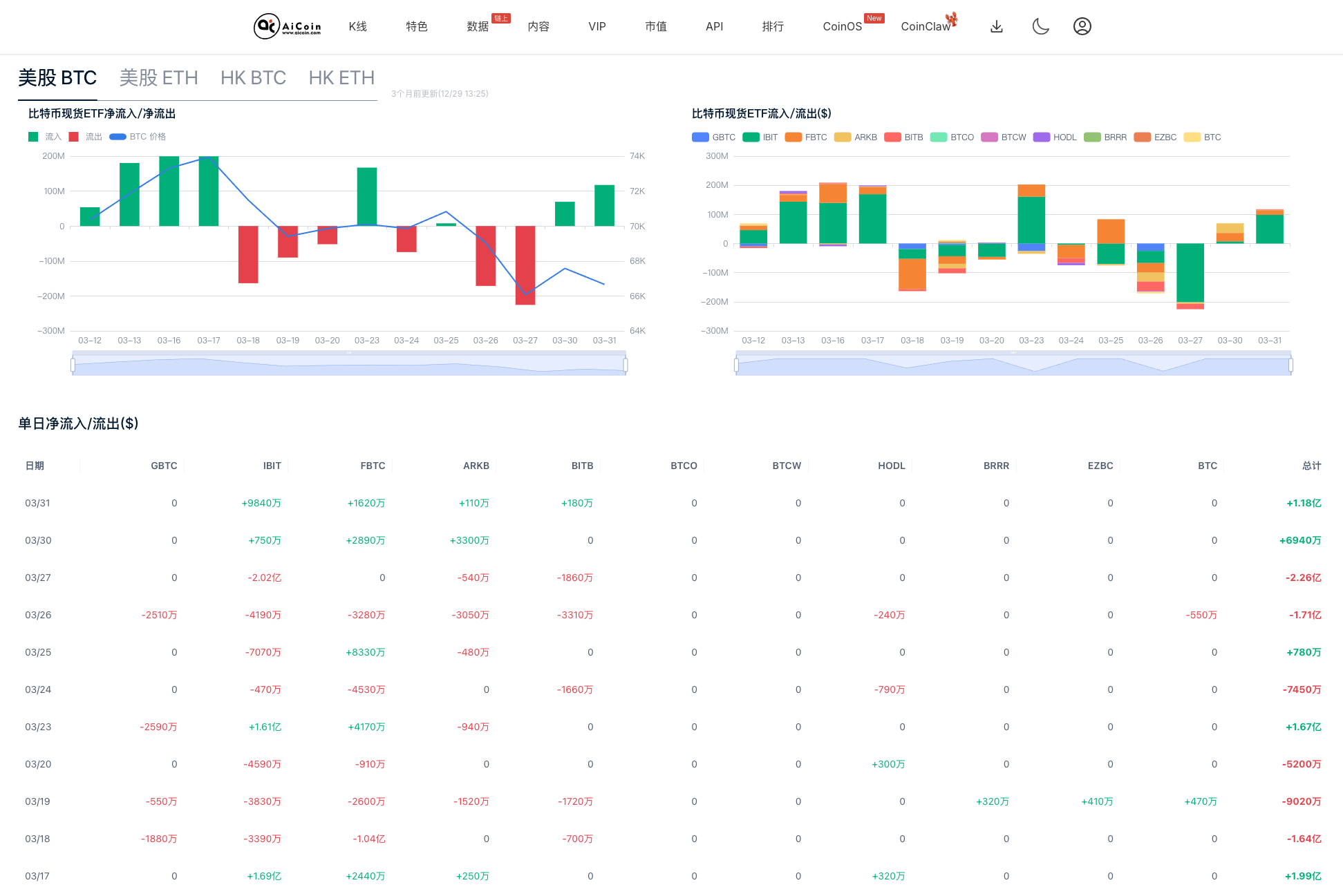1343x896 pixels.
Task: Toggle the FBTC series in the legend
Action: [806, 137]
